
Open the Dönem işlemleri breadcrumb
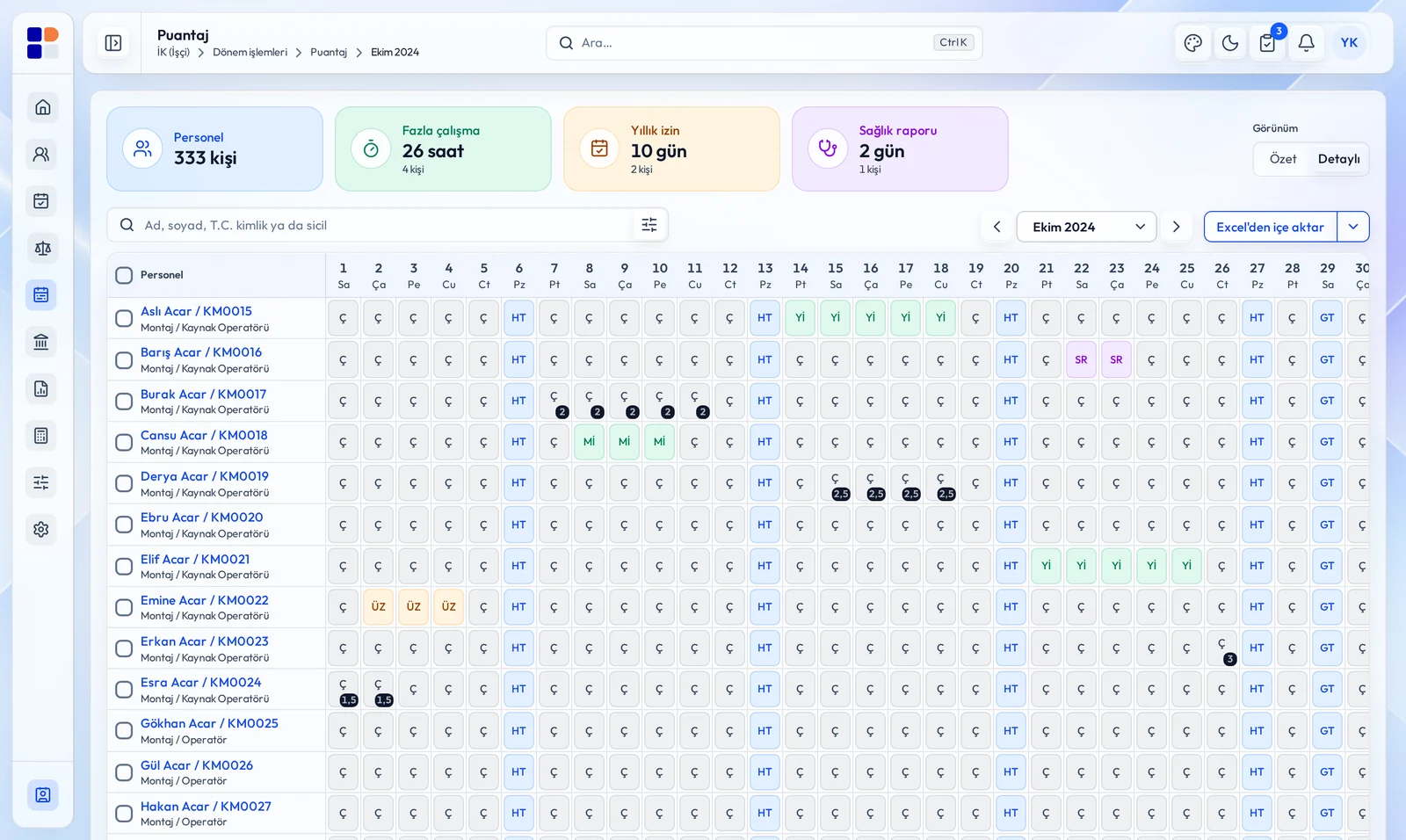[x=250, y=53]
